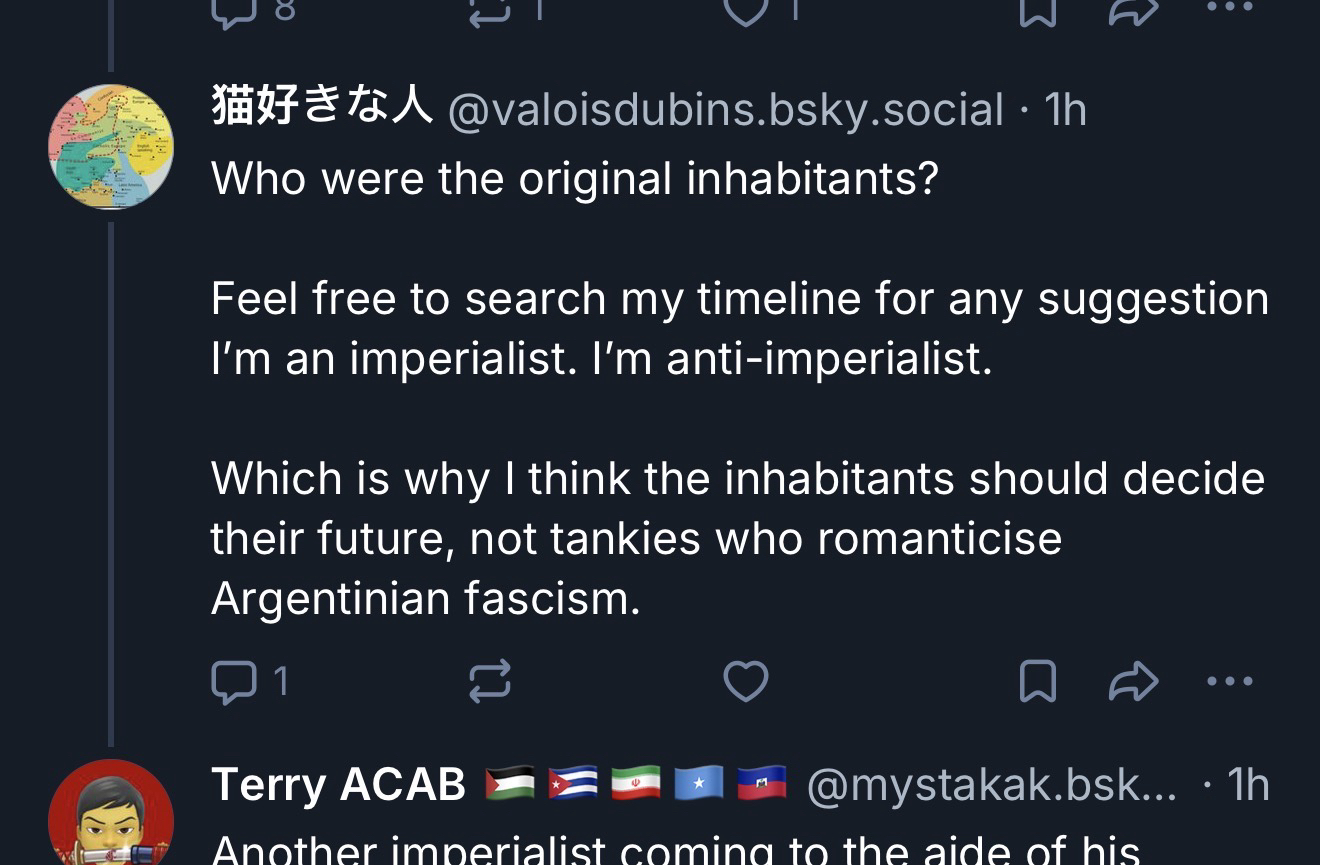Visit the @valoisdubins.bsky.social handle
This screenshot has width=1320, height=865.
point(725,110)
